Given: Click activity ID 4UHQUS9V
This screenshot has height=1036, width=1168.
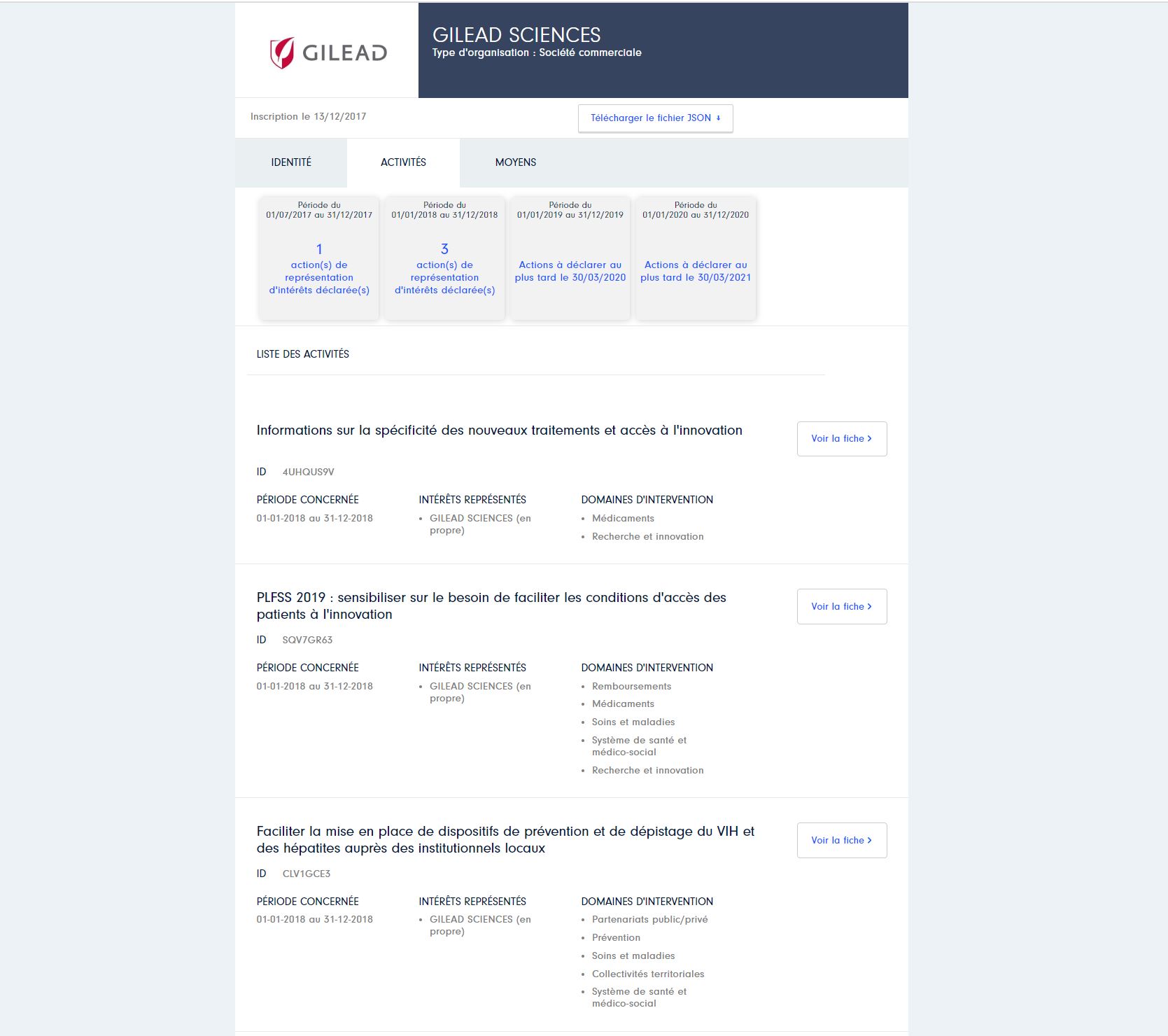Looking at the screenshot, I should (x=308, y=472).
